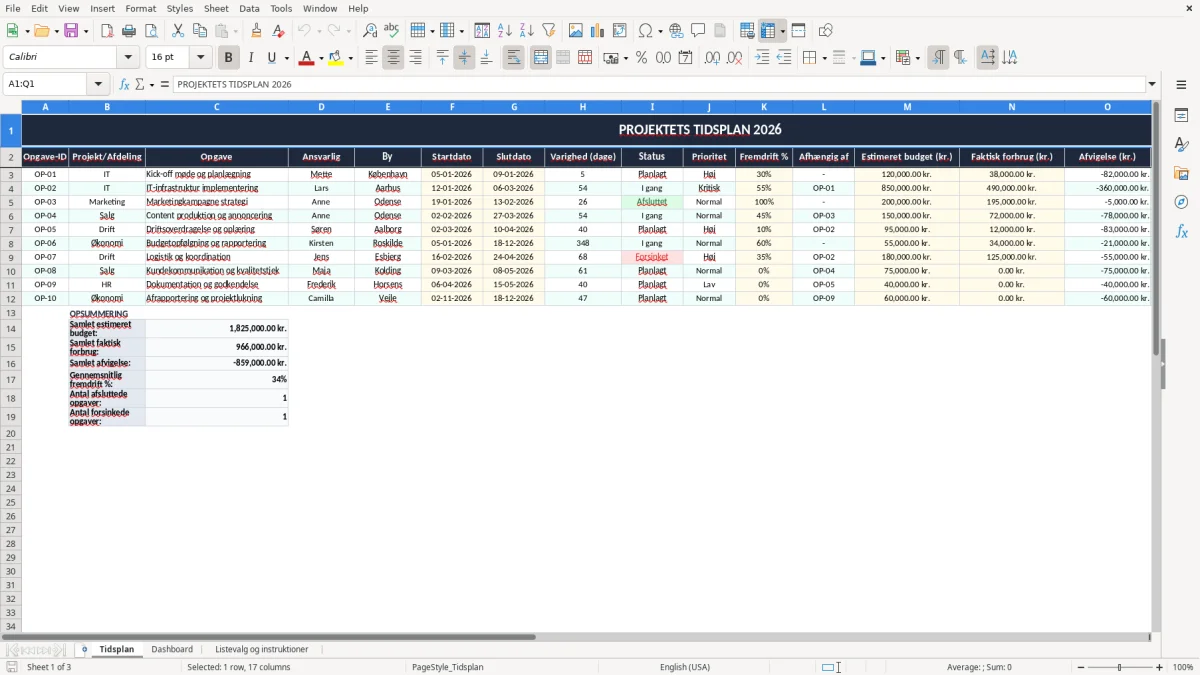Click the AutoFilter funnel icon
Image resolution: width=1200 pixels, height=675 pixels.
coord(548,31)
